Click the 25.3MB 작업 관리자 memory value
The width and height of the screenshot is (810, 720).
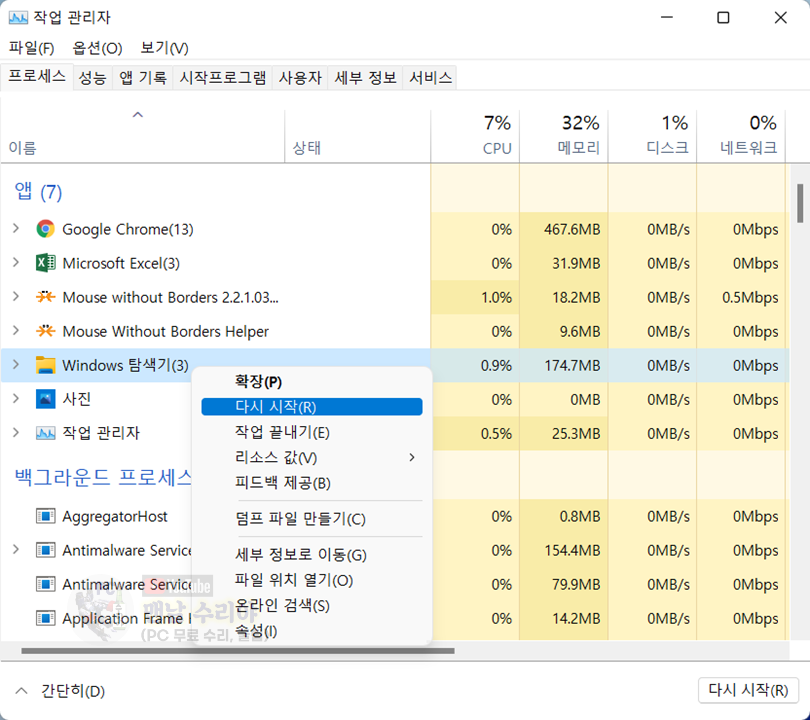click(x=576, y=434)
